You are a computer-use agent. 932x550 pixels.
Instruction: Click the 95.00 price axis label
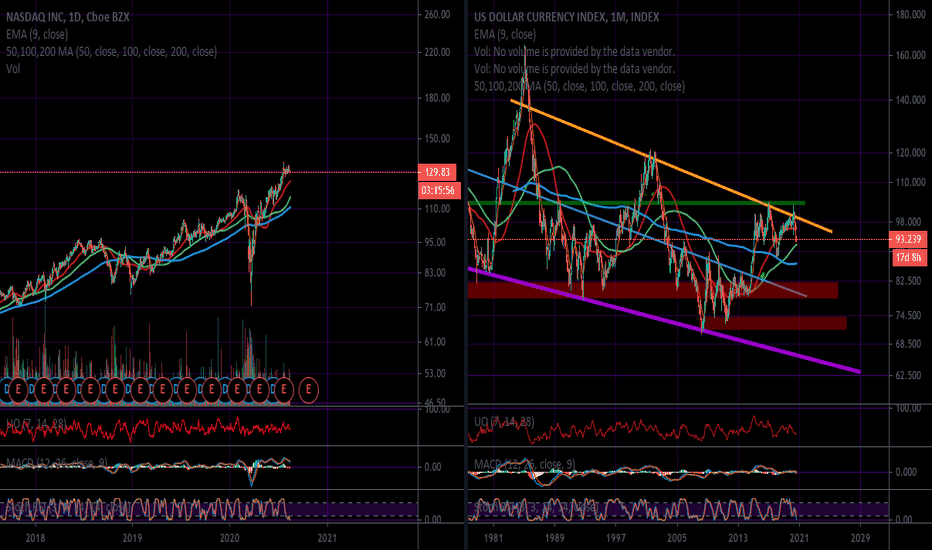click(x=435, y=243)
